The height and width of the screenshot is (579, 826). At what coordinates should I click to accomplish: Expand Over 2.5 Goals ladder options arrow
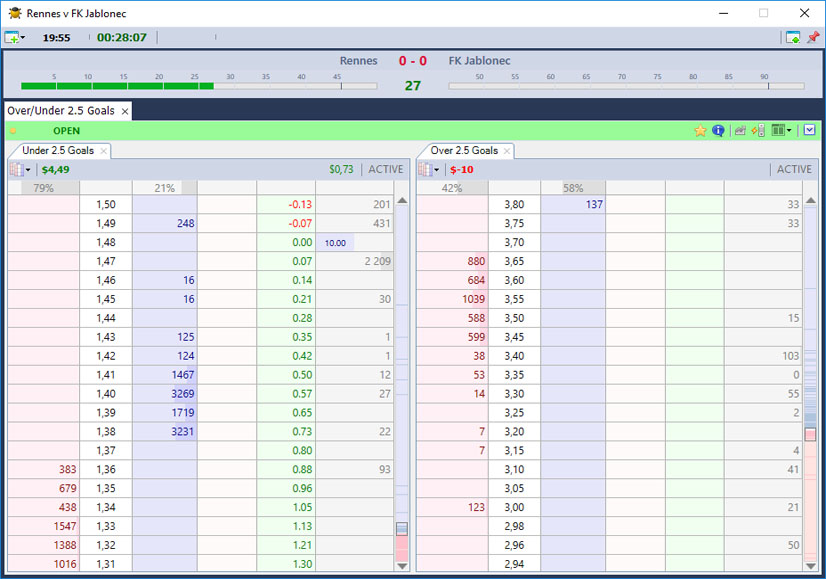coord(437,170)
